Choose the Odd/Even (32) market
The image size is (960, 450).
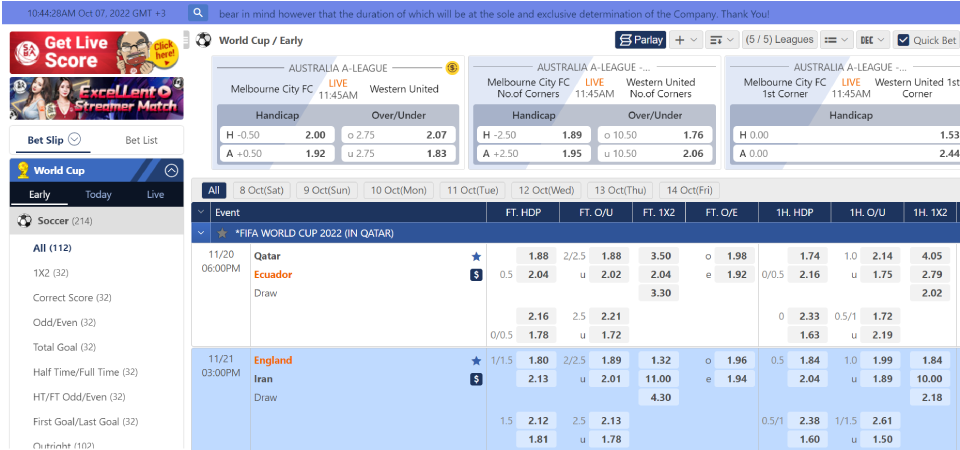click(64, 322)
